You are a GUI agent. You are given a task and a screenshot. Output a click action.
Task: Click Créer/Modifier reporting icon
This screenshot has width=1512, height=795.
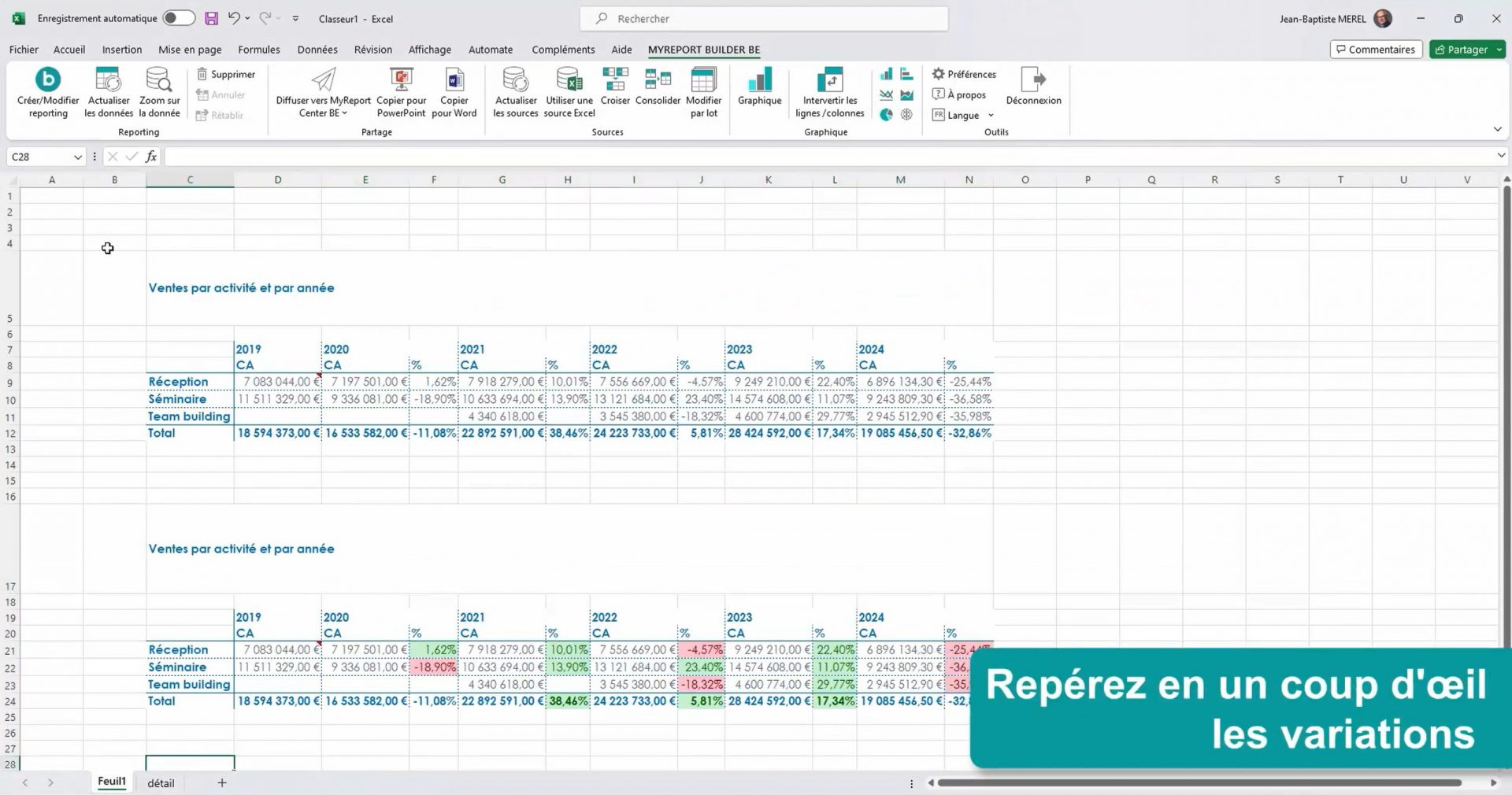(x=48, y=81)
